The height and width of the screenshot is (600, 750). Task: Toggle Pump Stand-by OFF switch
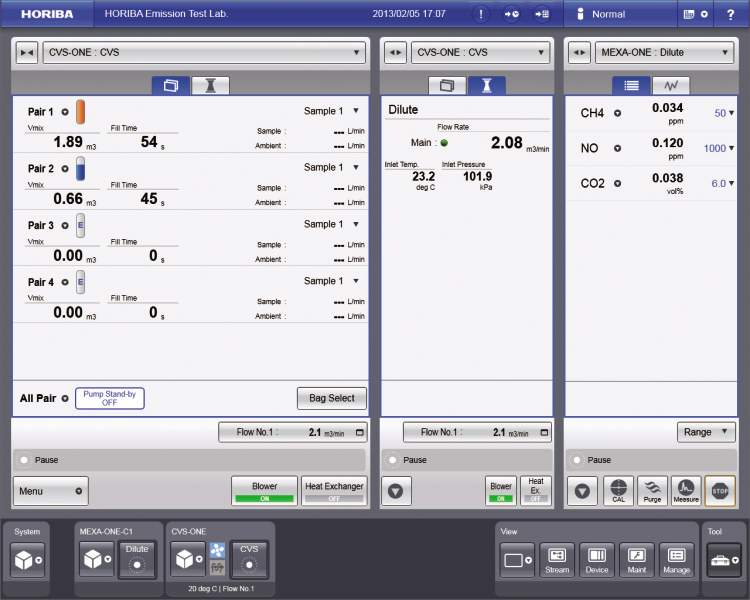109,398
